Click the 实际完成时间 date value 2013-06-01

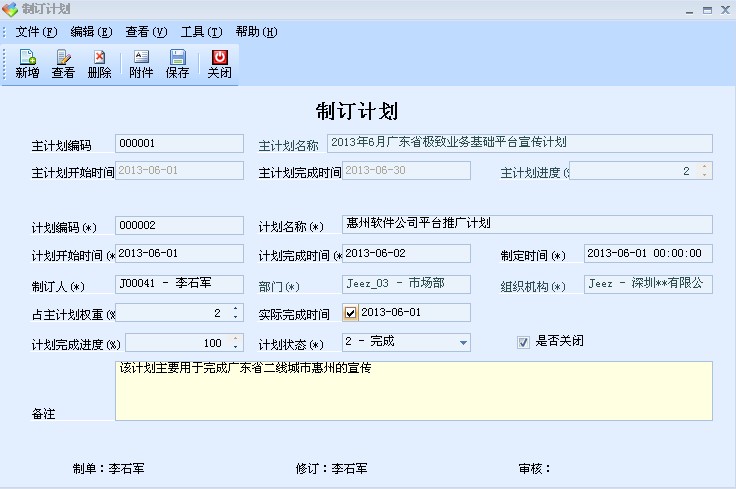pyautogui.click(x=391, y=312)
